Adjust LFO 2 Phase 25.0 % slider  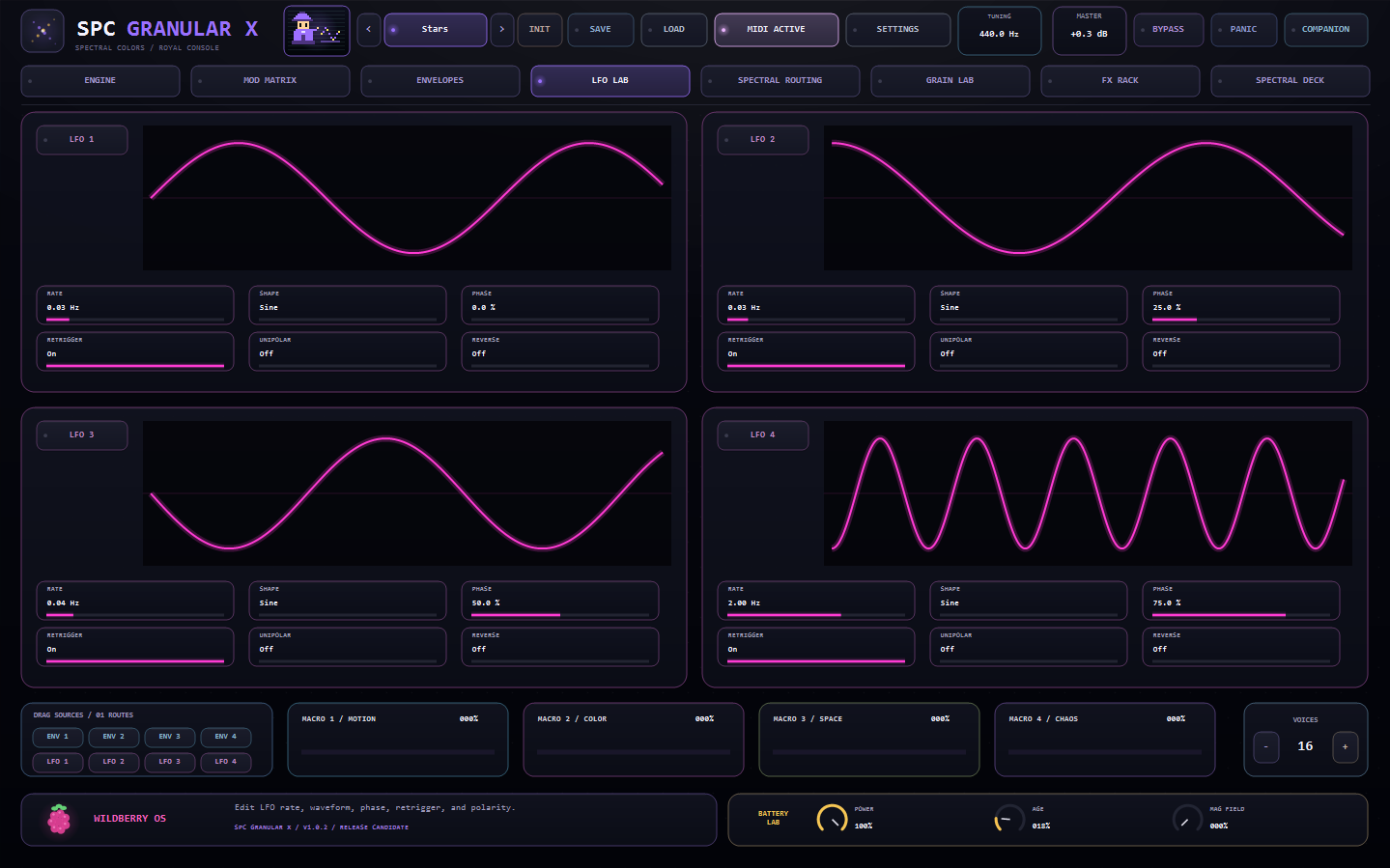tap(1241, 305)
